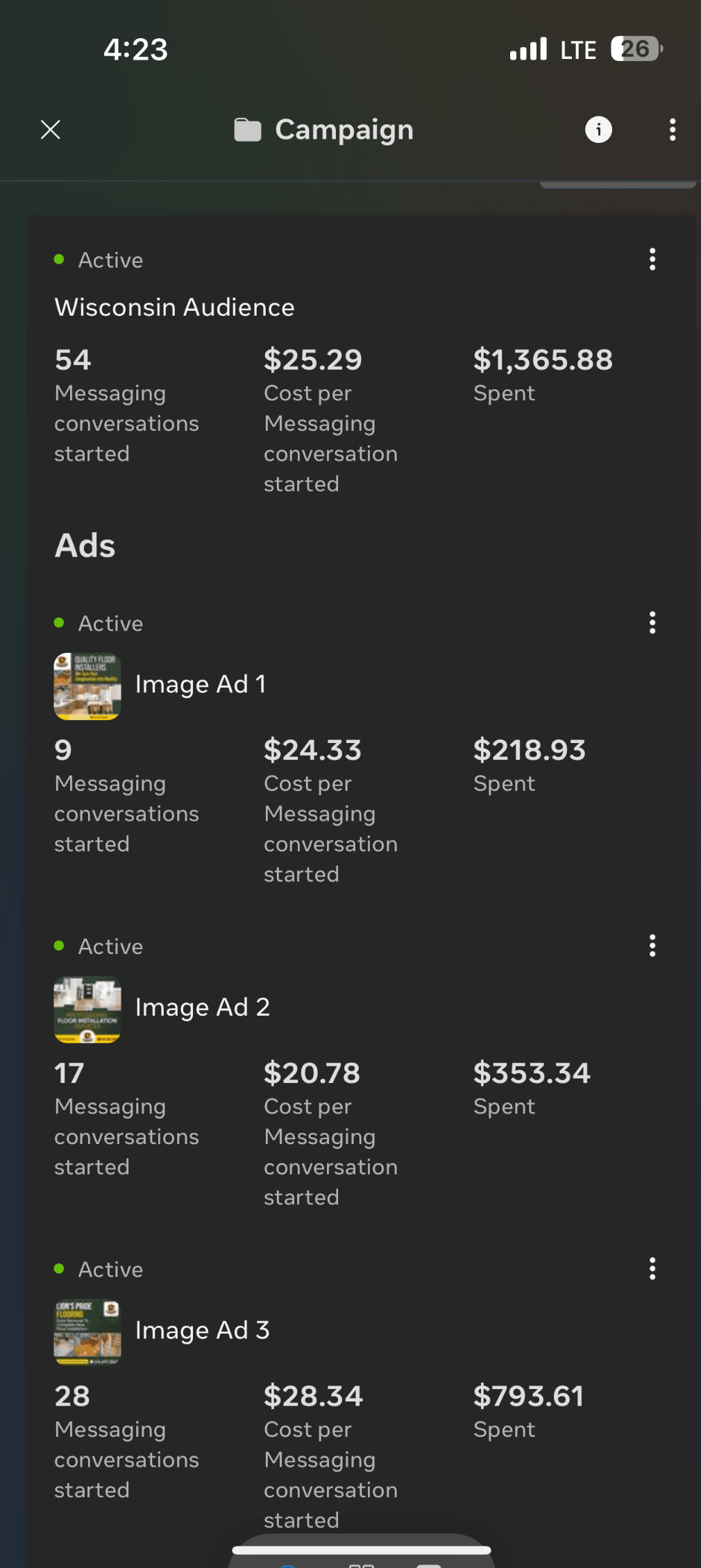701x1568 pixels.
Task: Open Image Ad 3 more options menu
Action: point(652,1269)
